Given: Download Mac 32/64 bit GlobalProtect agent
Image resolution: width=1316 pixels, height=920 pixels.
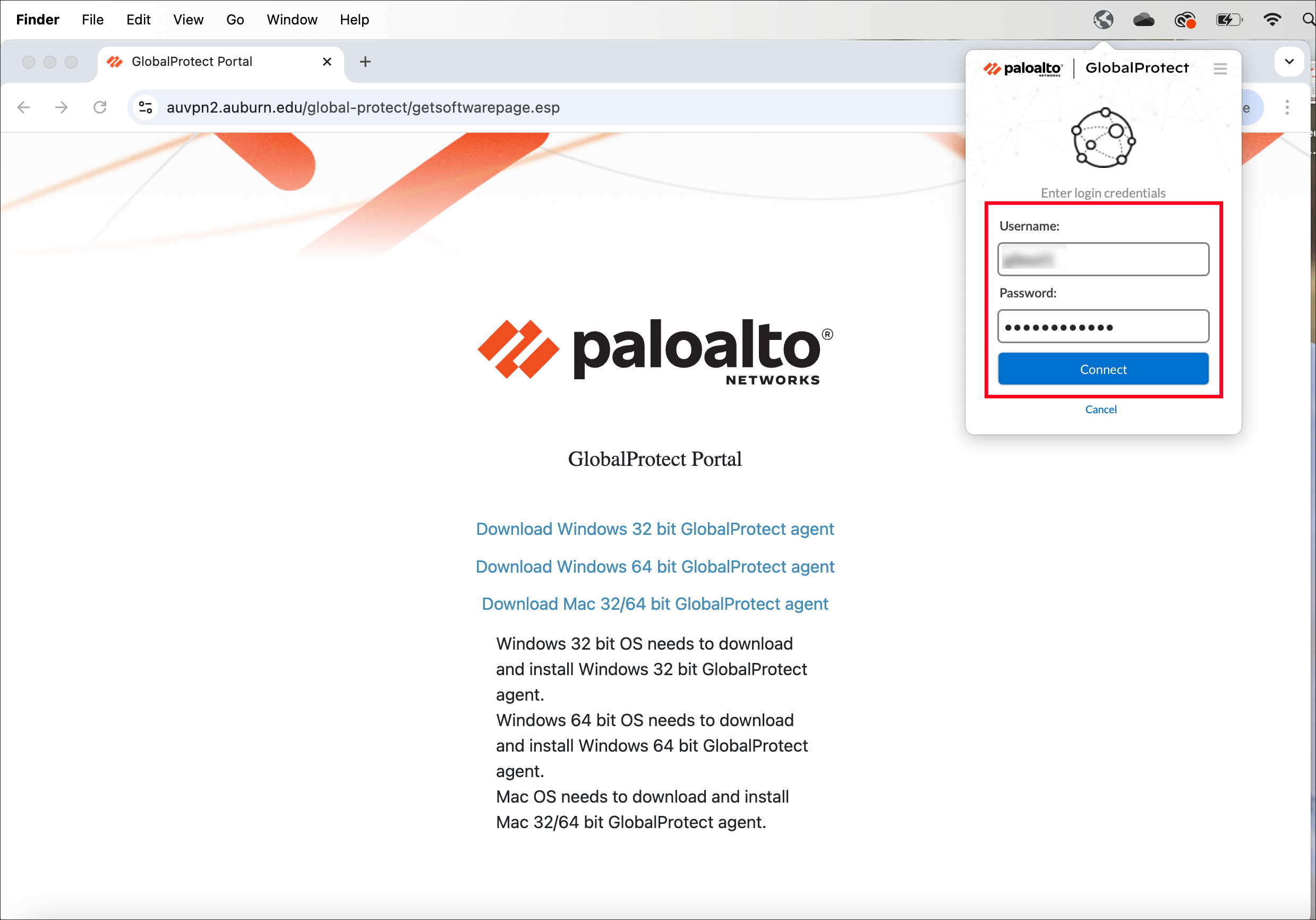Looking at the screenshot, I should click(655, 603).
